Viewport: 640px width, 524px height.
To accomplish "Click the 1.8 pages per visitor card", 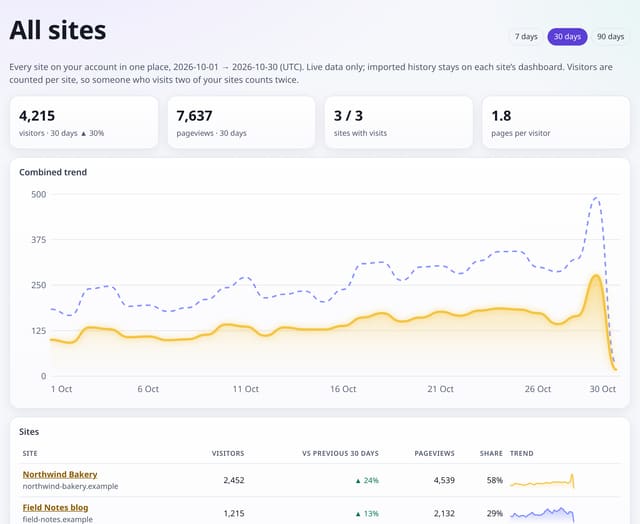I will tap(556, 122).
